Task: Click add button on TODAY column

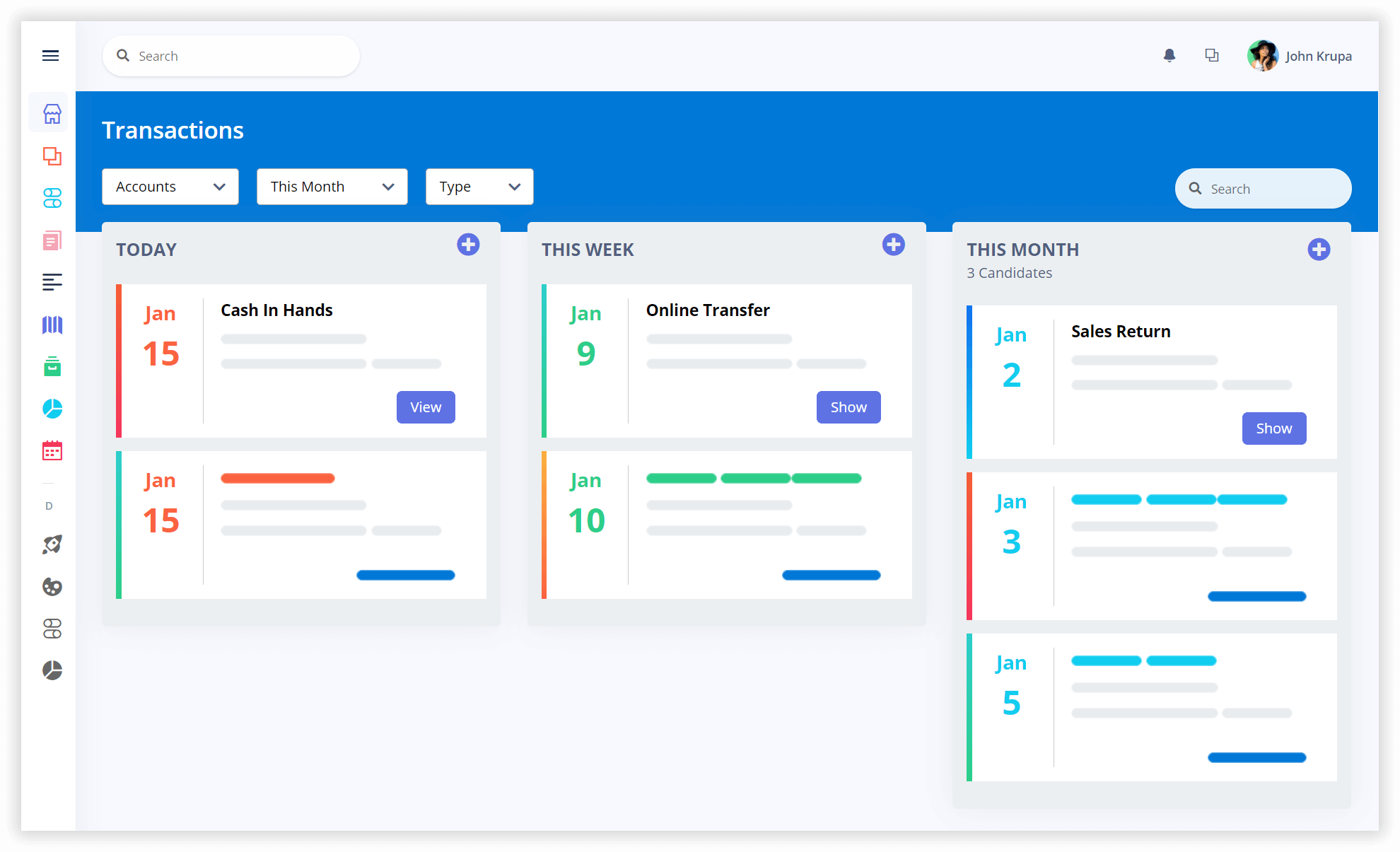Action: [x=467, y=249]
